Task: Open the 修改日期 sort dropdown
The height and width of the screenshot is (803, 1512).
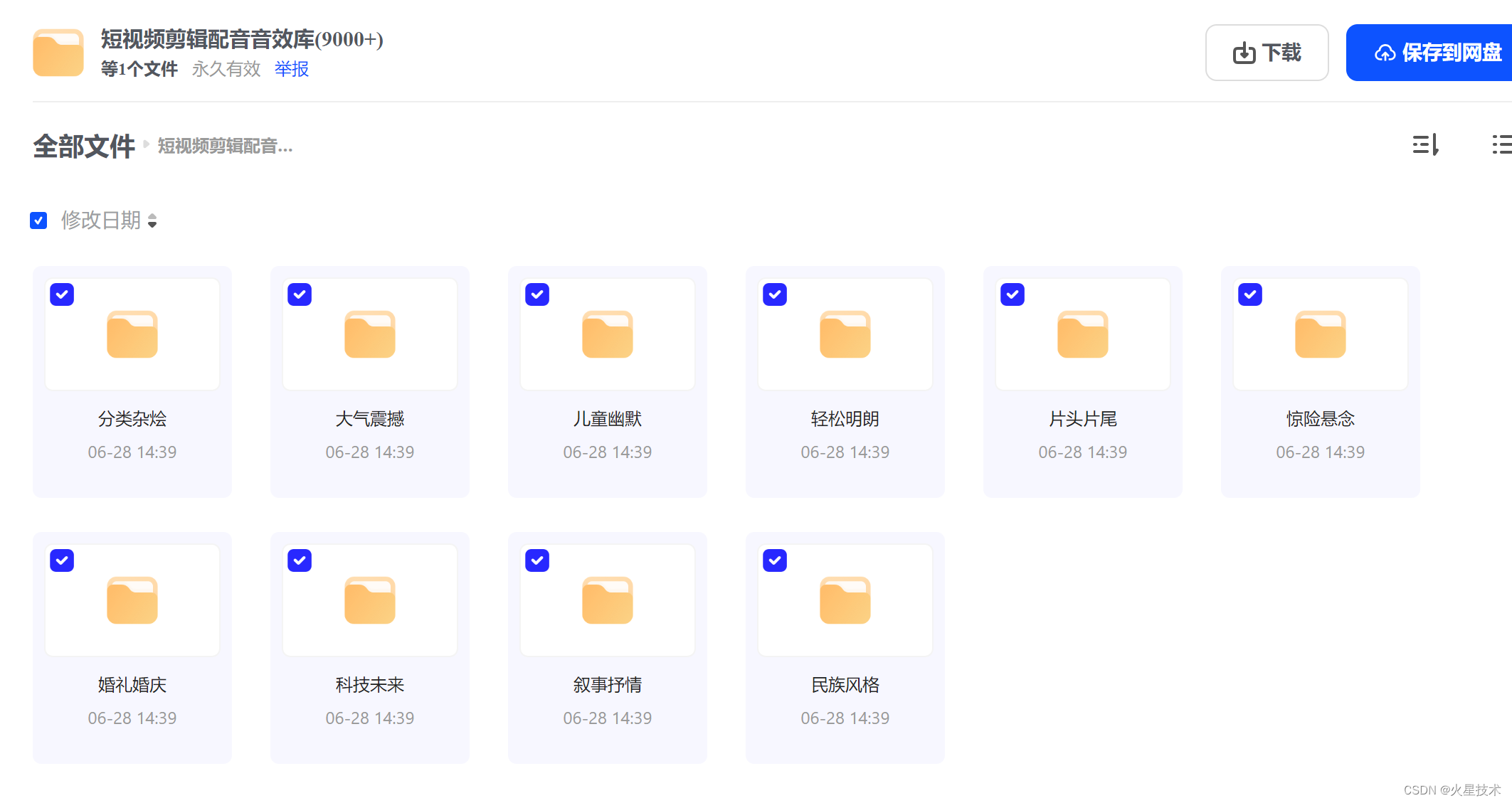Action: click(109, 220)
